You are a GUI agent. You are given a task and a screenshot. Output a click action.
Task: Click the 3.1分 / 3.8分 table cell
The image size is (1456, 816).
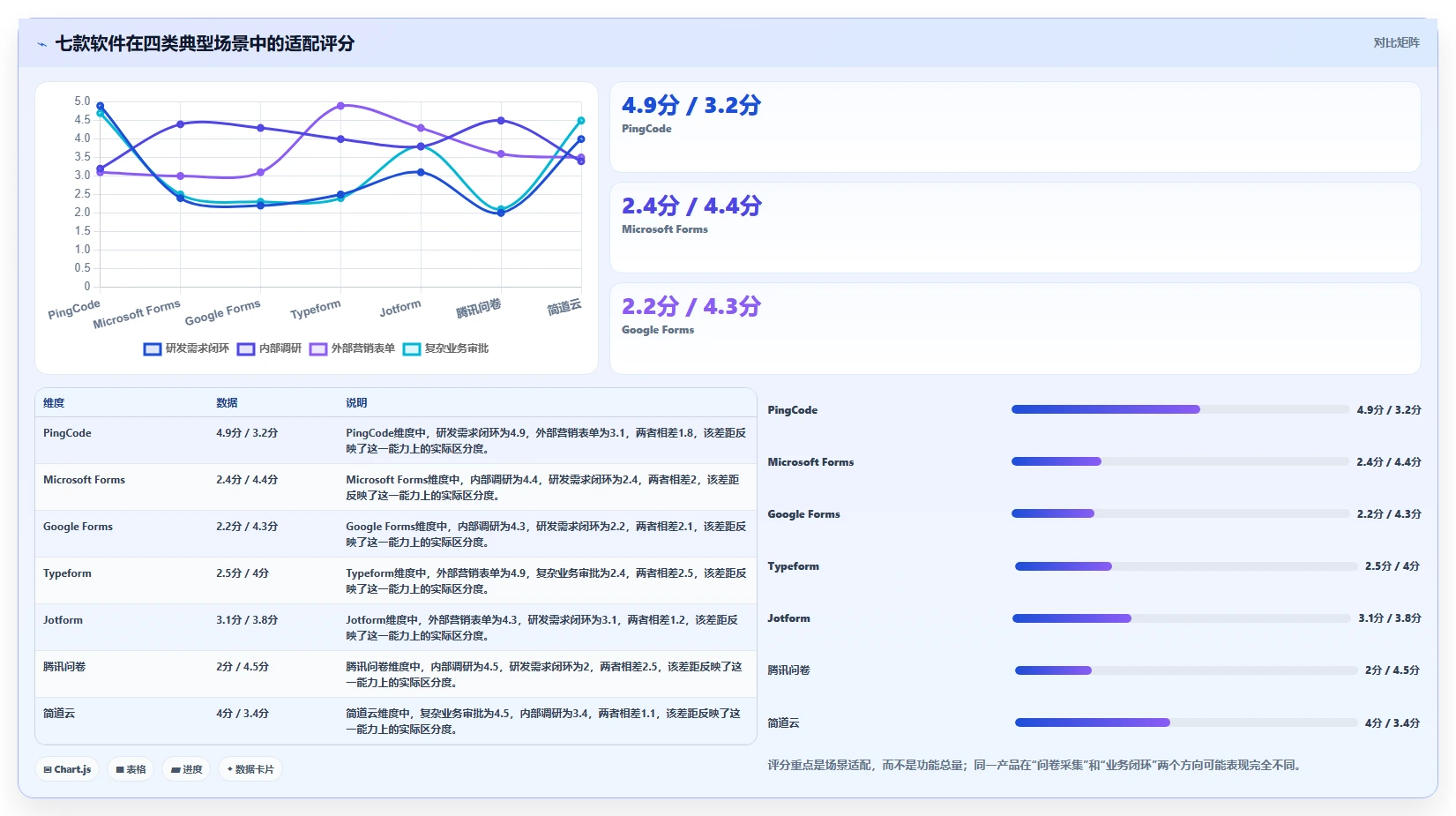(x=247, y=620)
